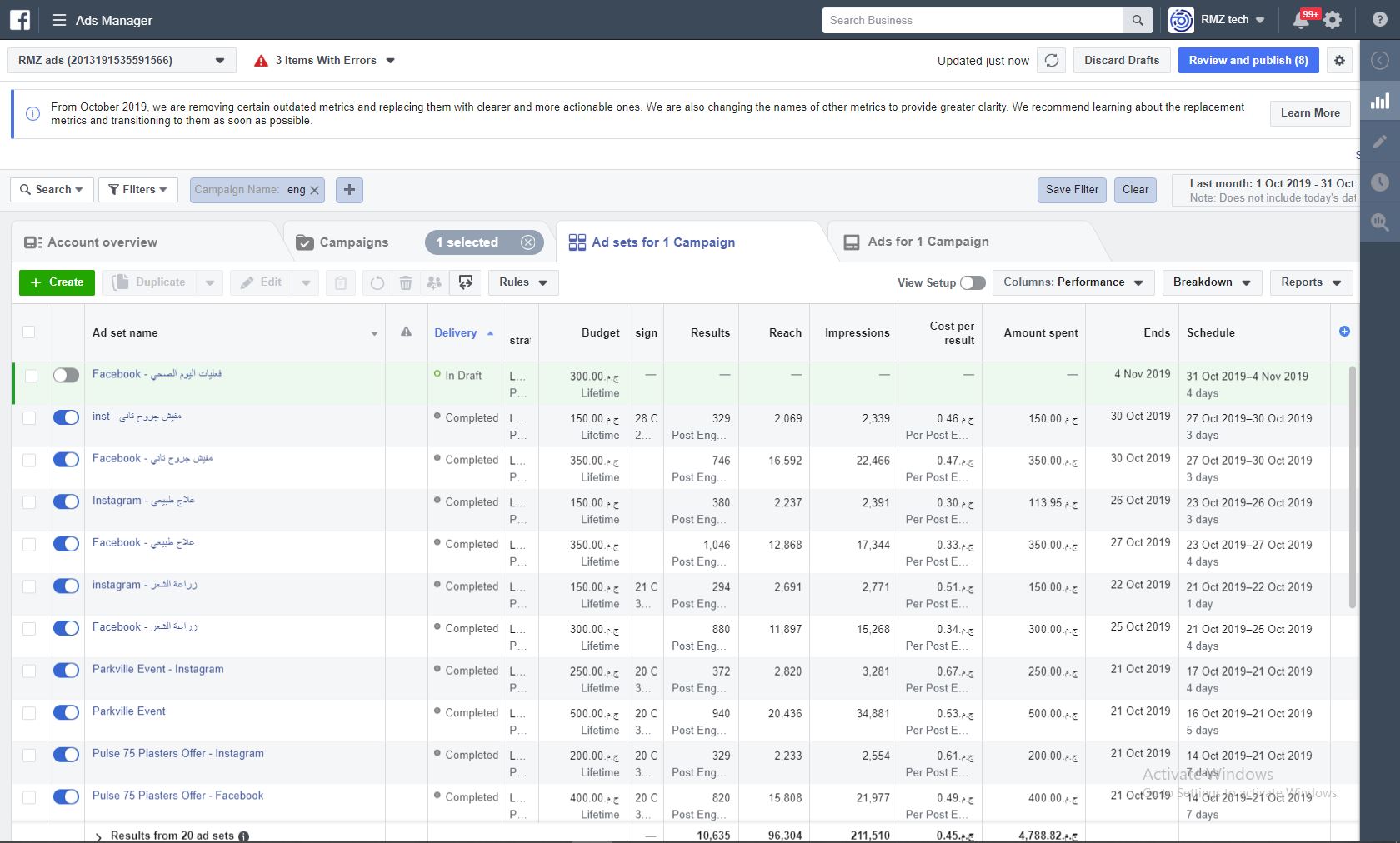Click the info icon next to Results from 20 ad sets
The image size is (1400, 843).
pyautogui.click(x=243, y=836)
